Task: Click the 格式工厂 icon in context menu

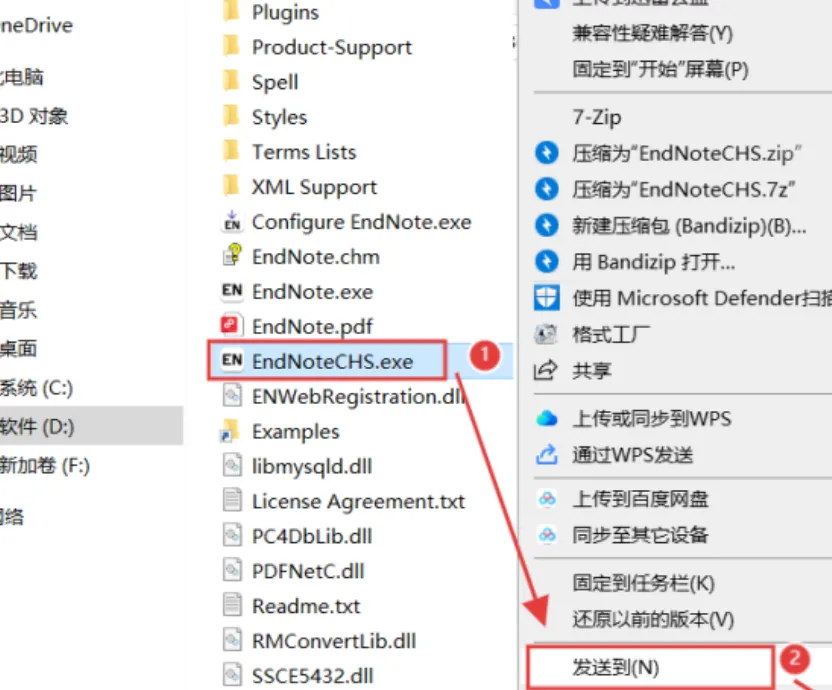Action: tap(546, 334)
